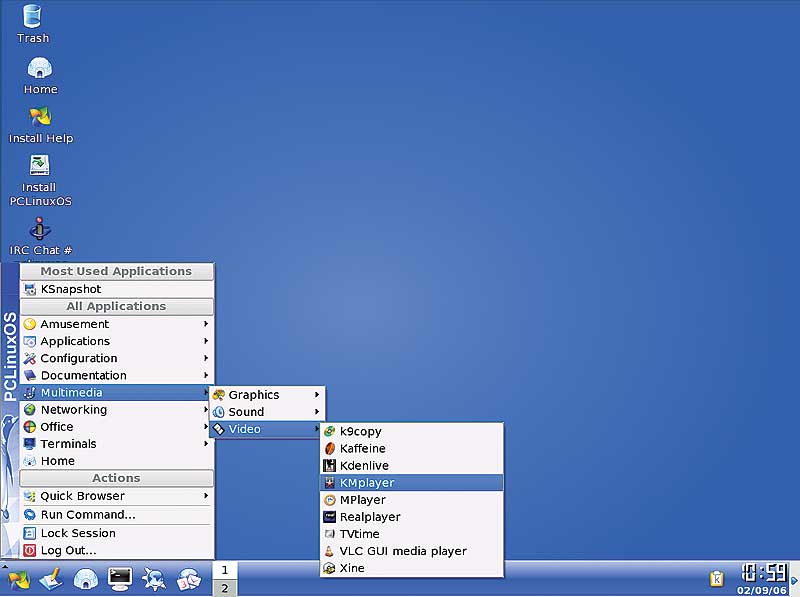This screenshot has height=597, width=800.
Task: Launch Kdenlive from the Video submenu
Action: click(x=412, y=466)
